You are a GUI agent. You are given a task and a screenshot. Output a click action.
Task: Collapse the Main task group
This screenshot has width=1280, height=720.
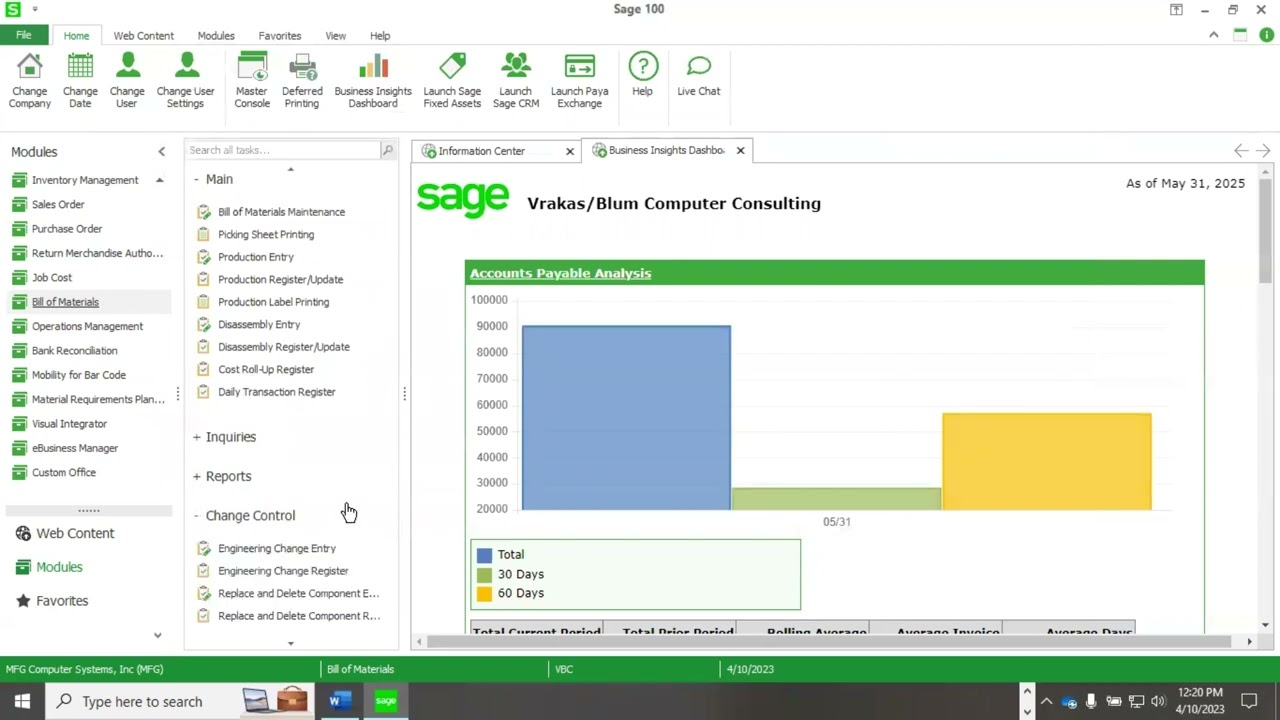(x=196, y=179)
